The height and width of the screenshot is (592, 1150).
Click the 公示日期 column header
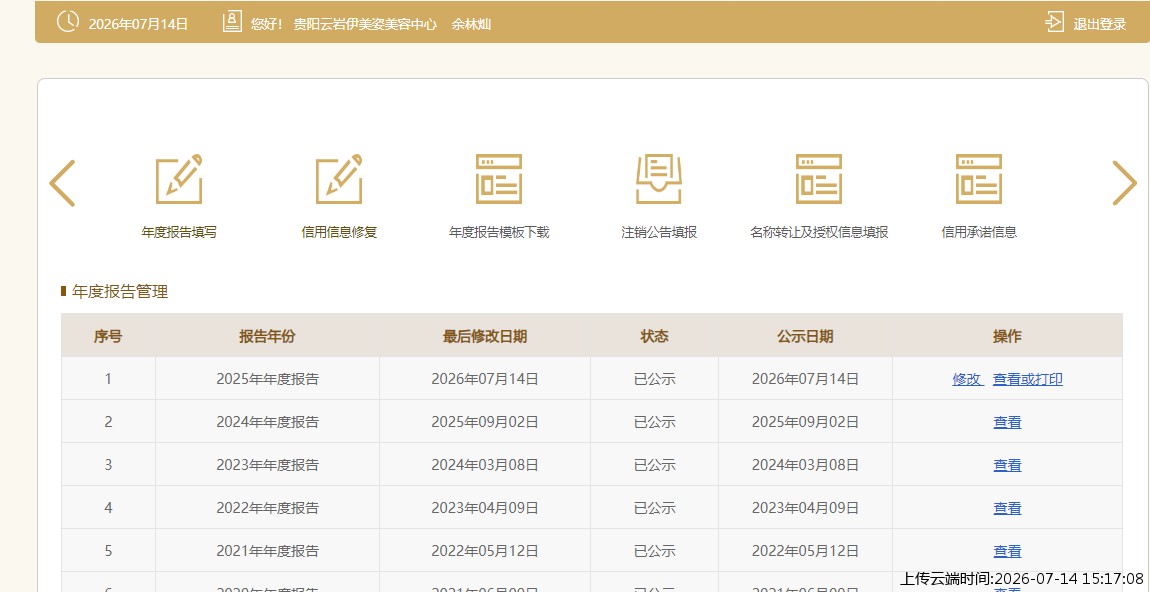805,337
